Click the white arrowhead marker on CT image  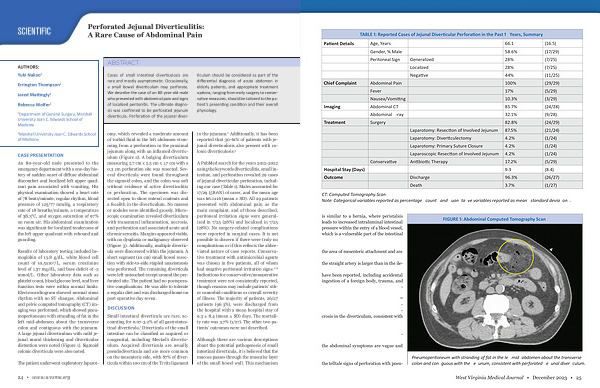(551, 249)
